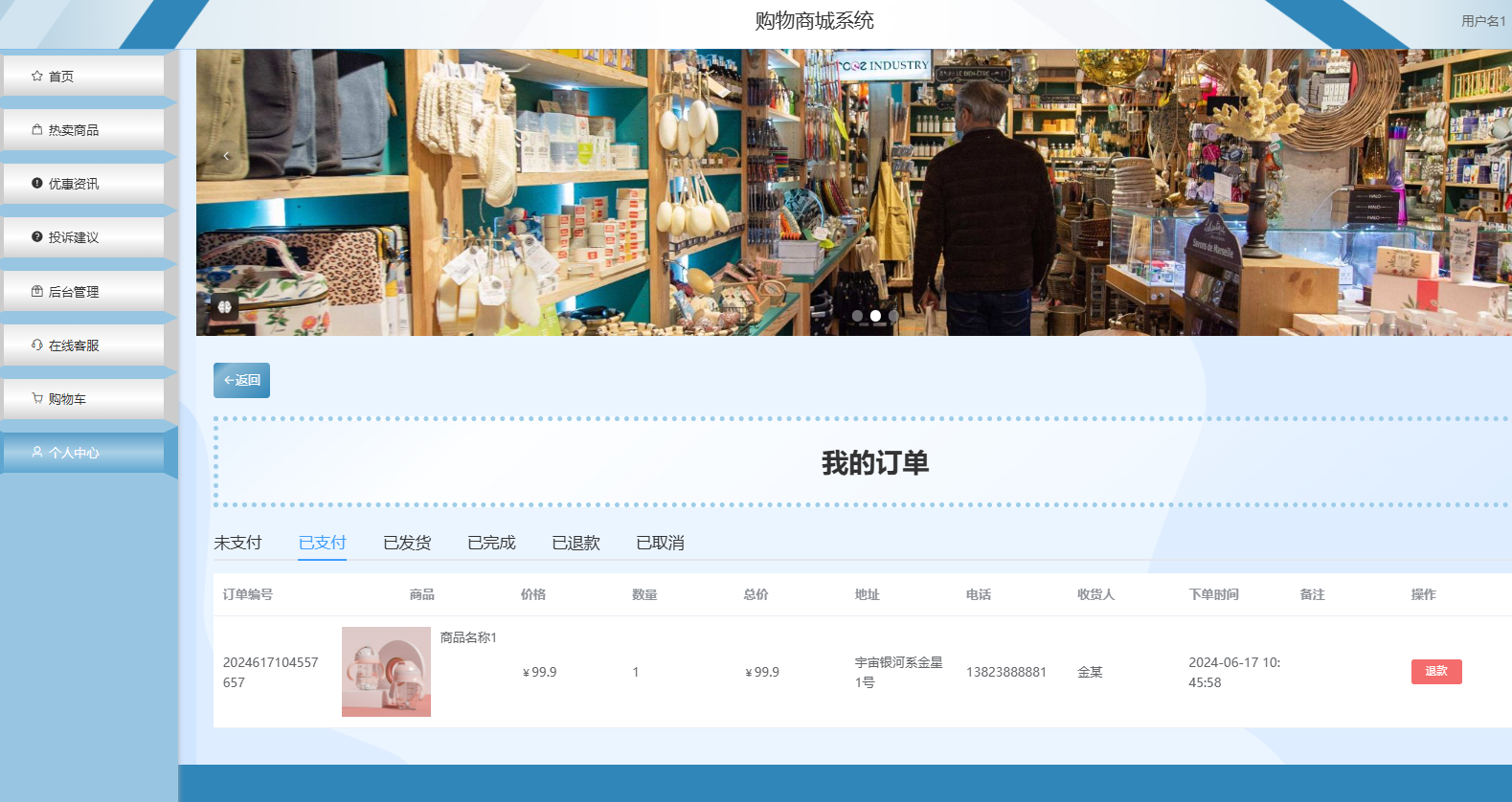This screenshot has height=802, width=1512.
Task: Click the 购物商城系统 site title
Action: [814, 21]
